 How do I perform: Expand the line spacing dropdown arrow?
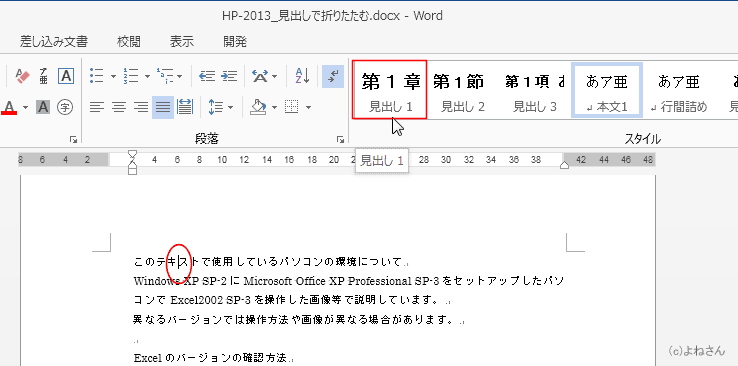coord(230,108)
